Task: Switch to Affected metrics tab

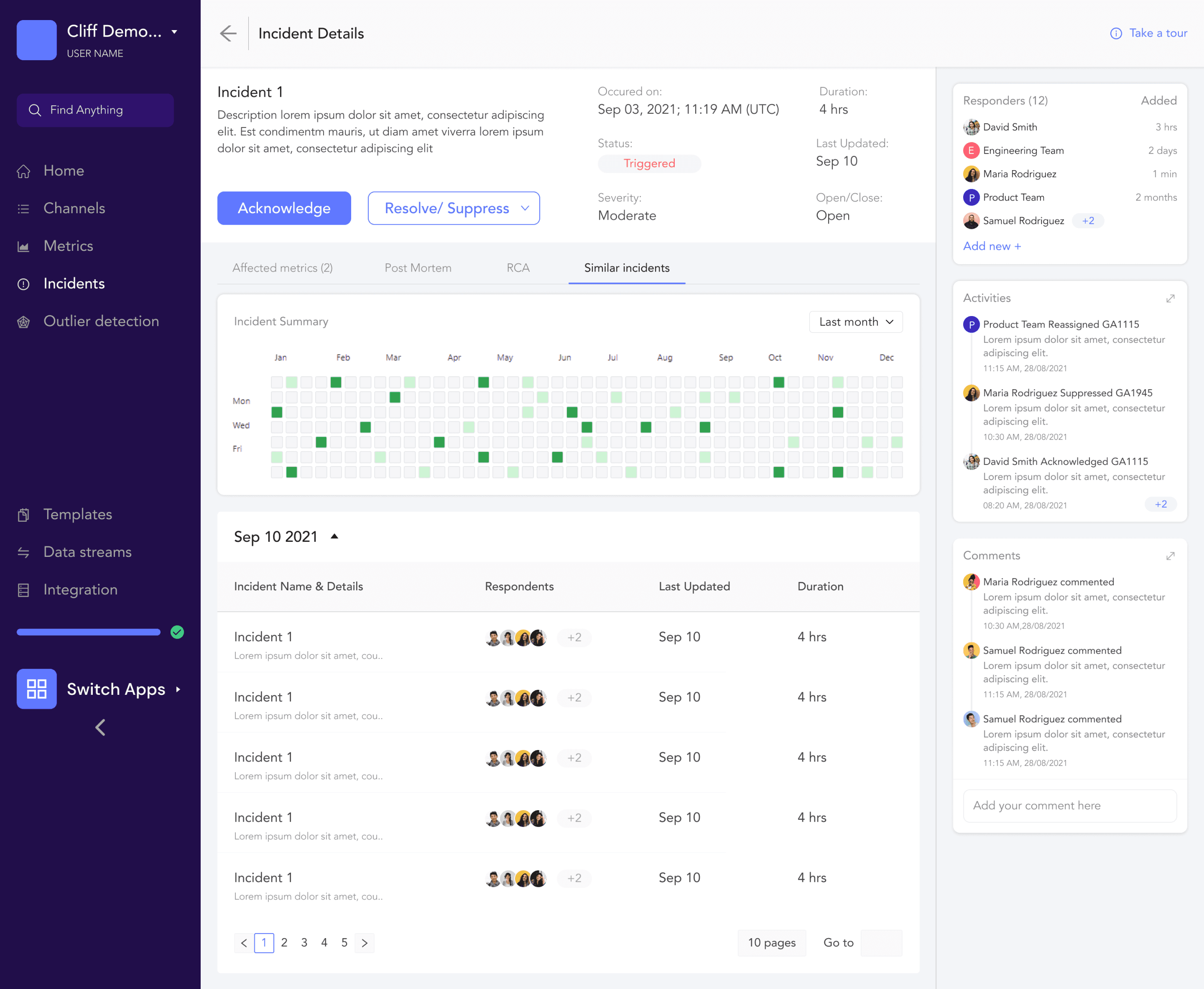Action: (282, 268)
